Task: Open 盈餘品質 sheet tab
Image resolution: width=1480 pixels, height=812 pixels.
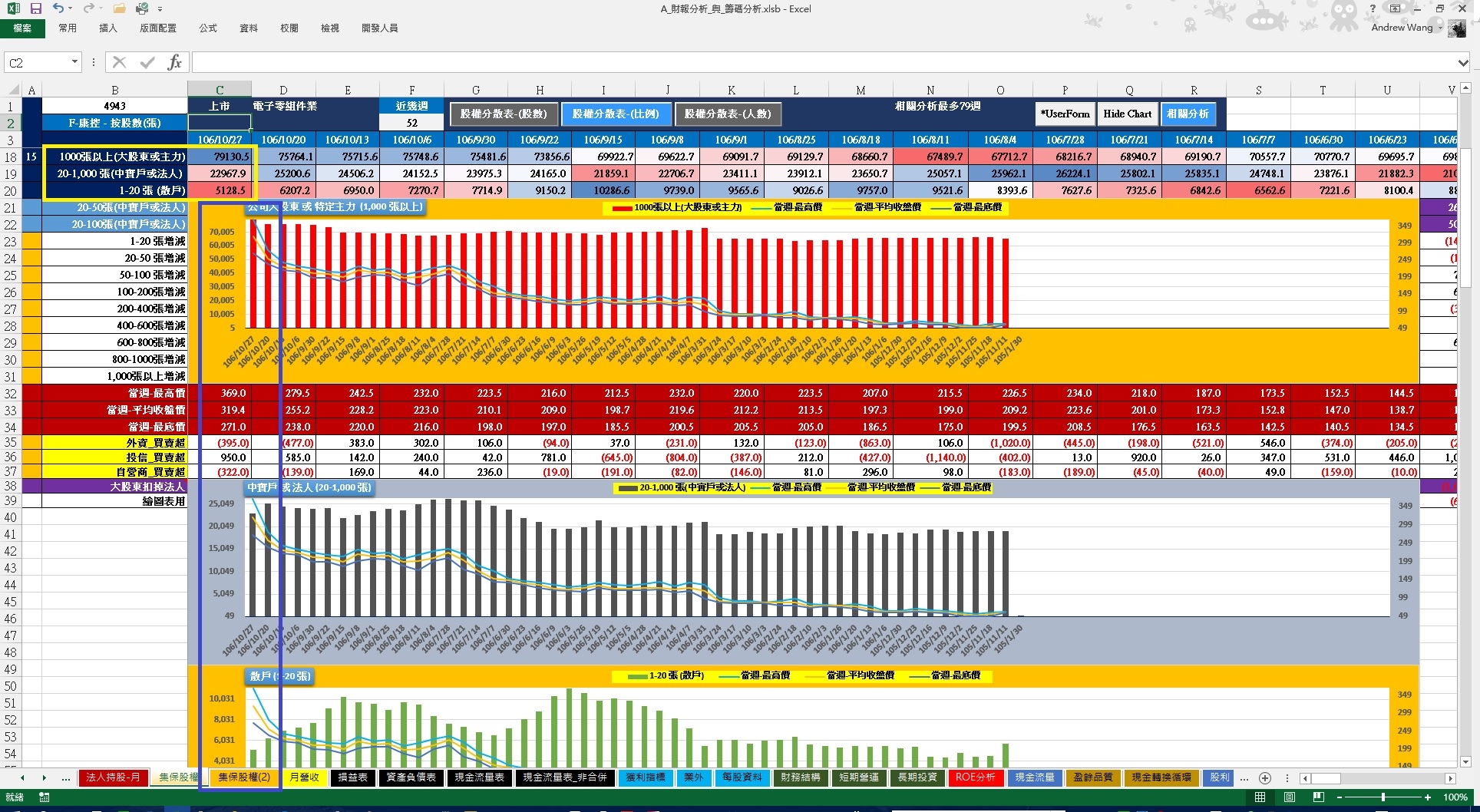Action: pyautogui.click(x=1093, y=777)
